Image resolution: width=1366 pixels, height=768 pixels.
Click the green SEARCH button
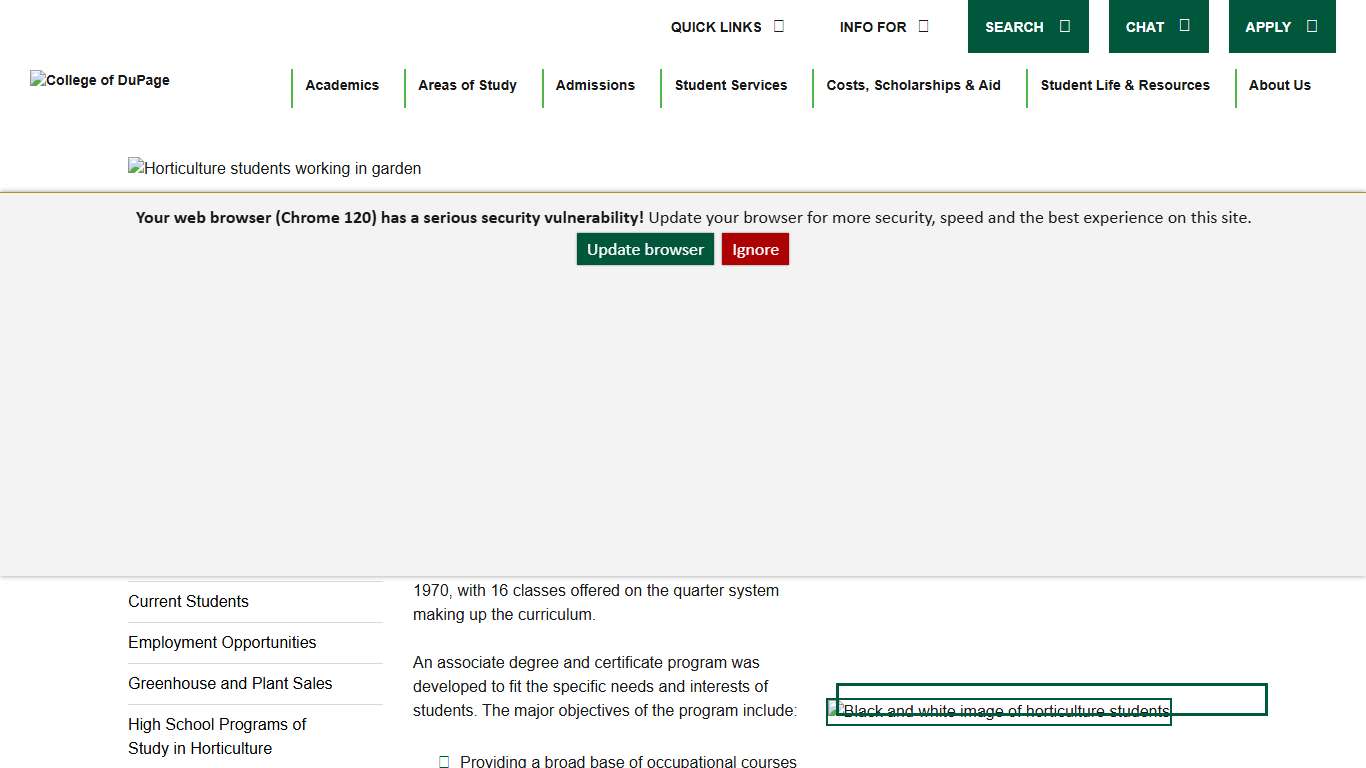pos(1027,27)
